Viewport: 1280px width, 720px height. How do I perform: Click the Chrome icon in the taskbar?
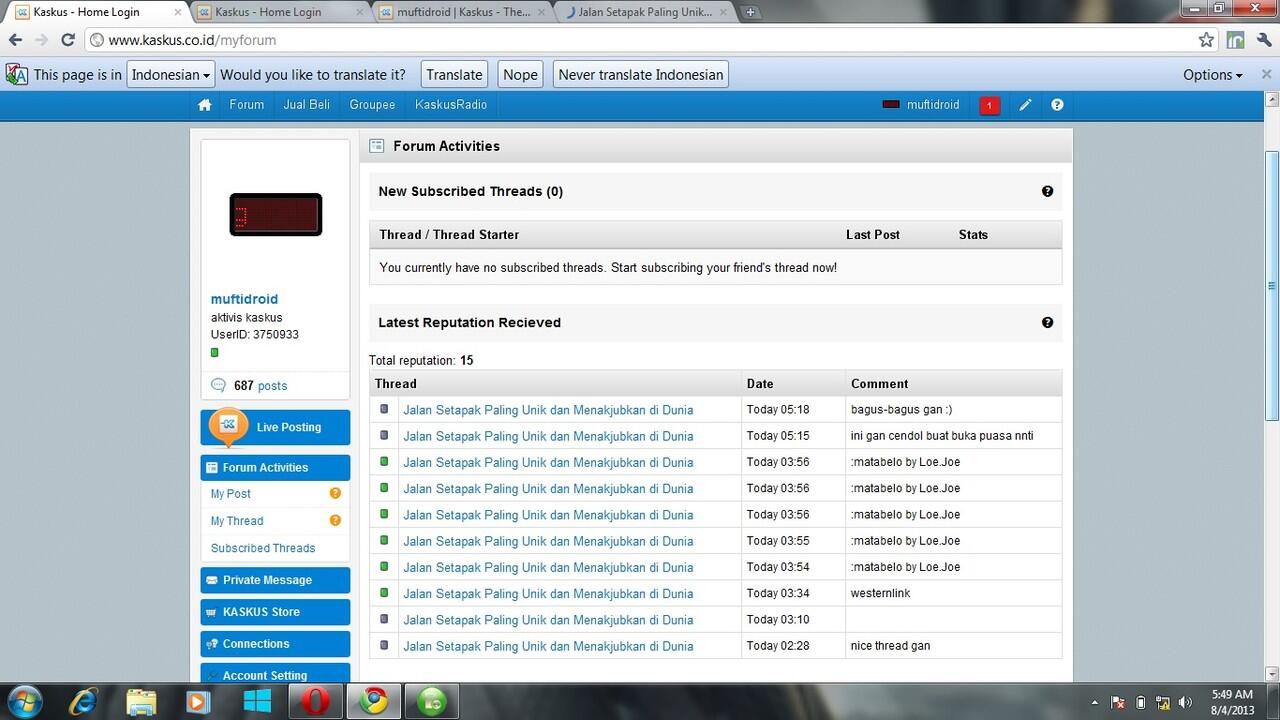374,701
